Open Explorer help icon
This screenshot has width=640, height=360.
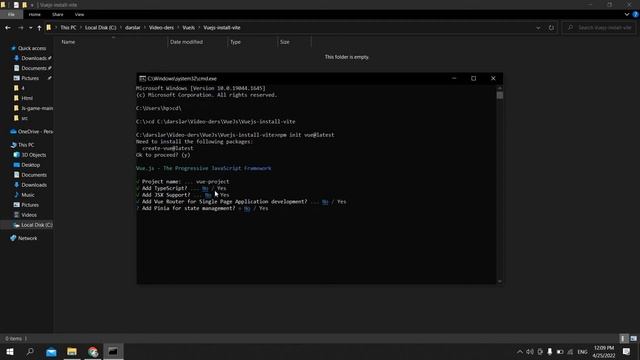point(635,14)
